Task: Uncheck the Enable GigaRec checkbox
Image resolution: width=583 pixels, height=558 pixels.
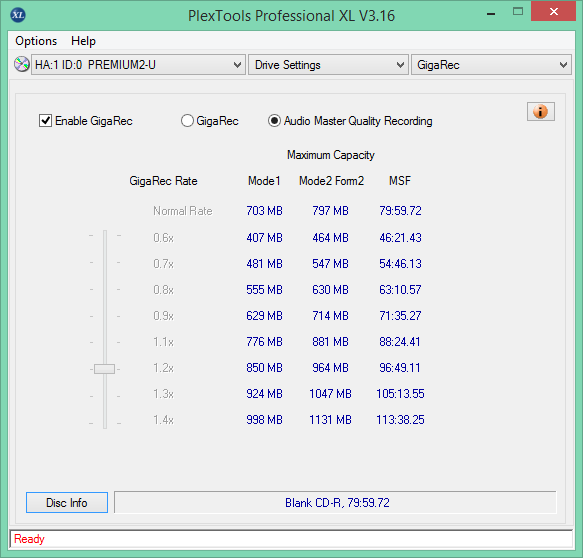Action: click(45, 121)
